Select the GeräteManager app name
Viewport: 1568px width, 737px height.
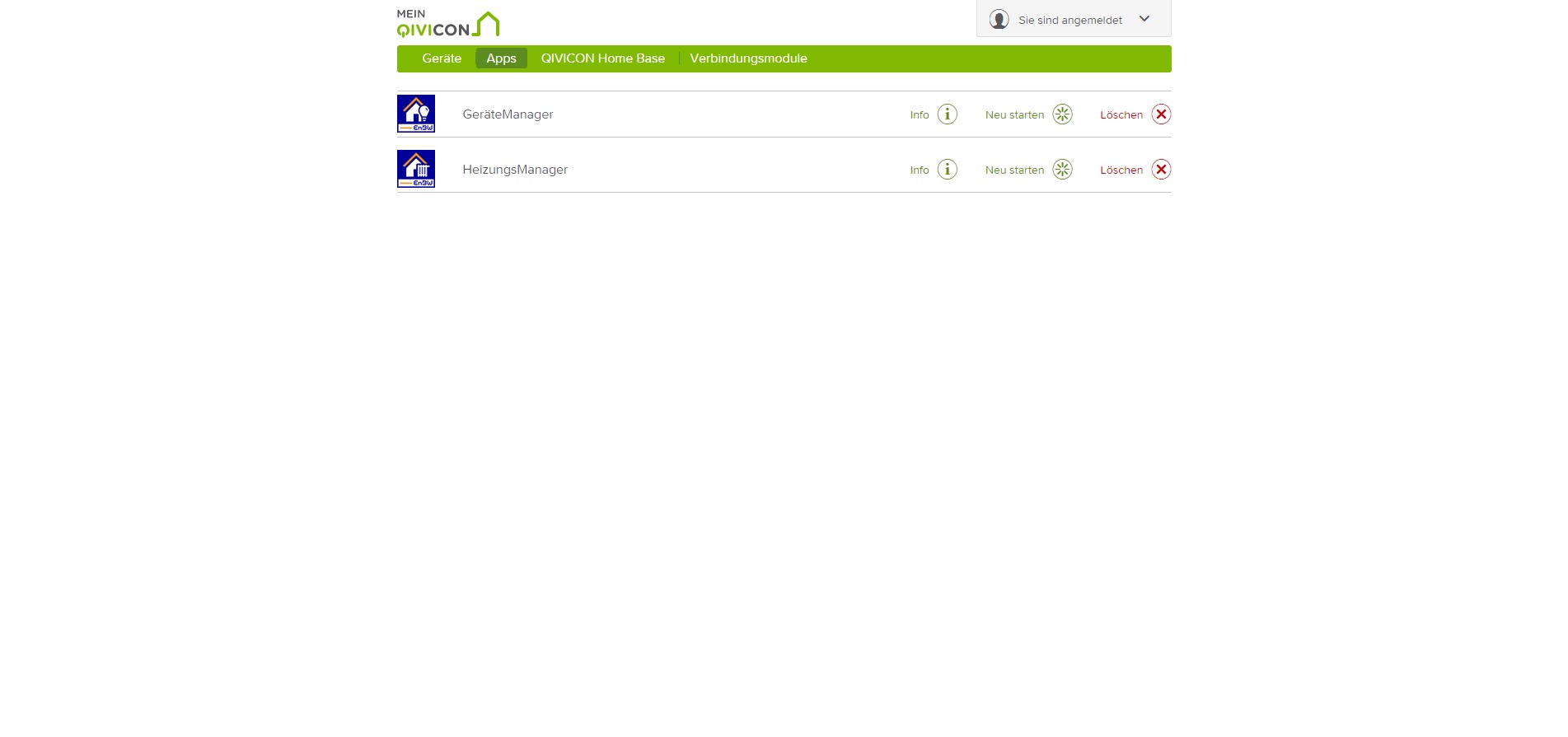coord(508,114)
